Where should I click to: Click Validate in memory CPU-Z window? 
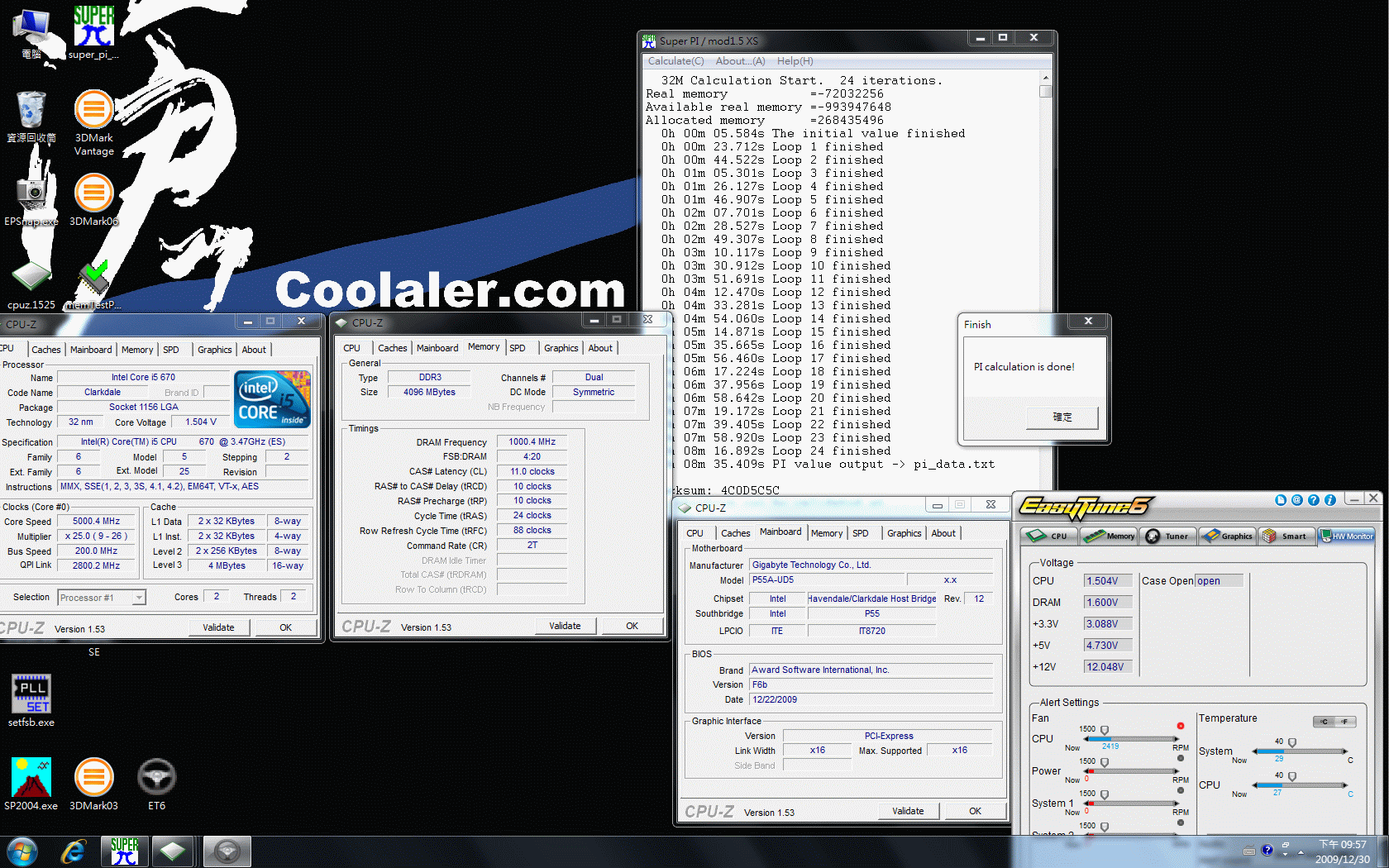click(565, 626)
